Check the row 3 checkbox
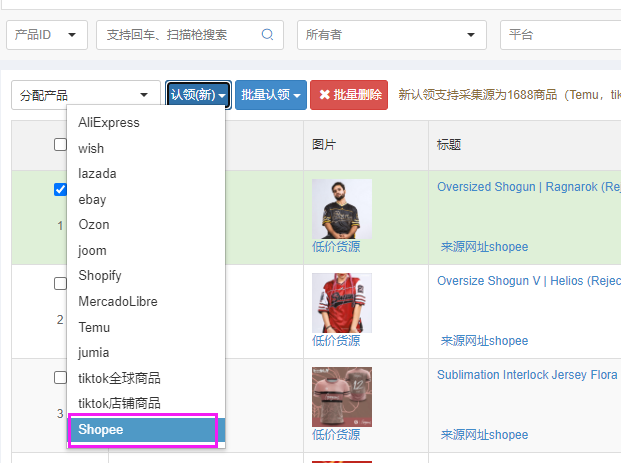Image resolution: width=621 pixels, height=463 pixels. 60,377
